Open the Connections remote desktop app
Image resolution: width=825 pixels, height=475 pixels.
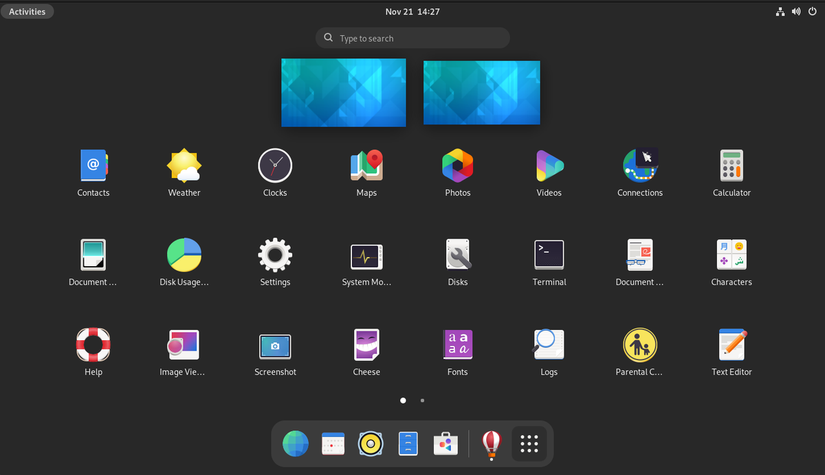[x=640, y=173]
